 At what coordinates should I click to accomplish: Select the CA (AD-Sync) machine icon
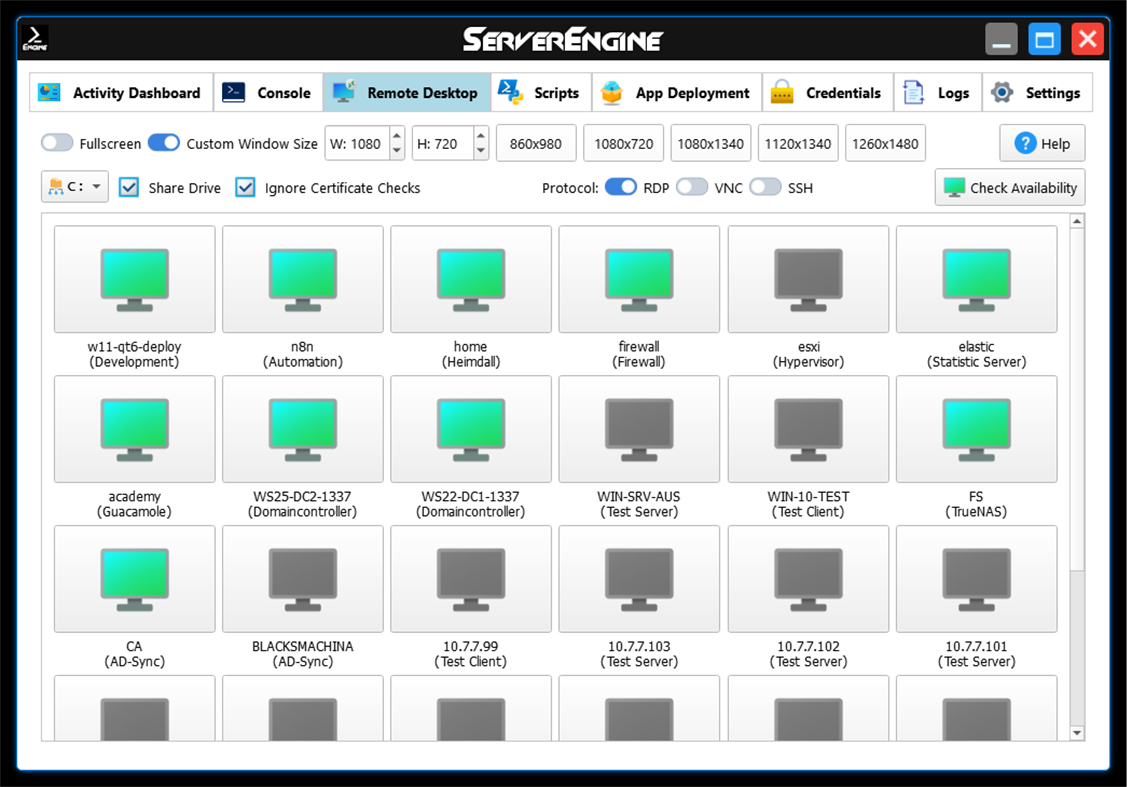134,578
